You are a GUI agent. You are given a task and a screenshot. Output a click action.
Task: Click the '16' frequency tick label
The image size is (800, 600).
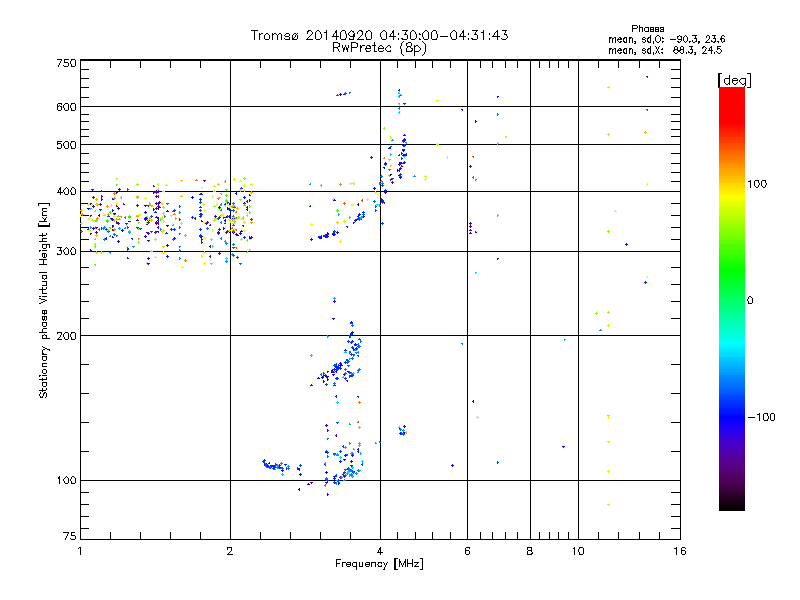tap(680, 551)
